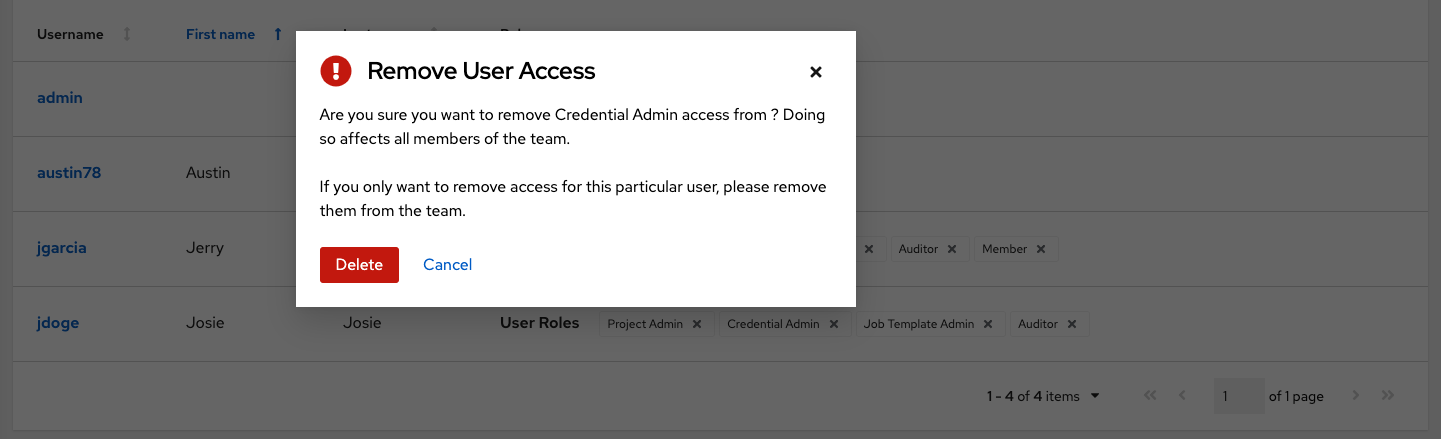The image size is (1441, 439).
Task: Remove Auditor role from jdoge row
Action: (x=1071, y=324)
